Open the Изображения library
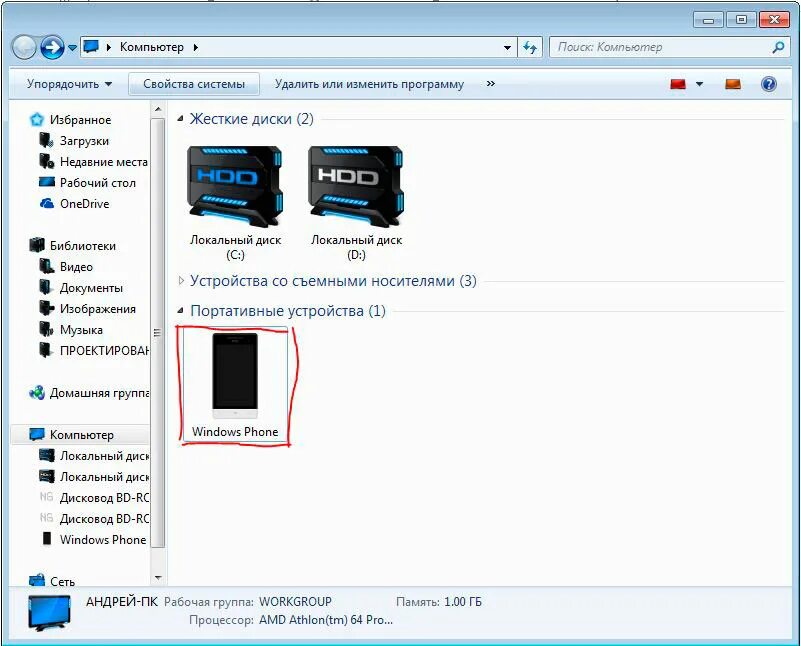 (98, 308)
